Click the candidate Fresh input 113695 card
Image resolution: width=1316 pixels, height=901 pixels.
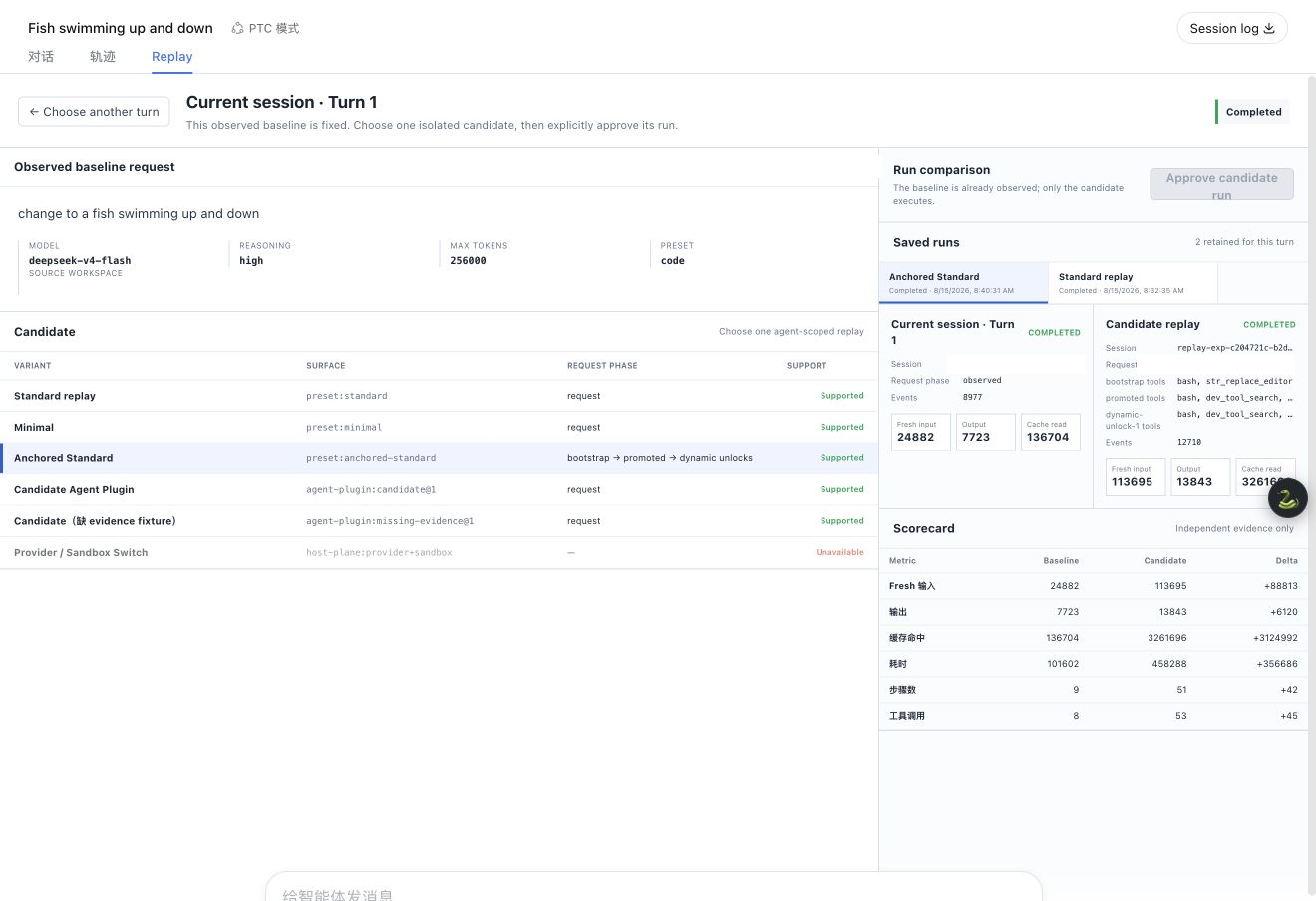1135,477
